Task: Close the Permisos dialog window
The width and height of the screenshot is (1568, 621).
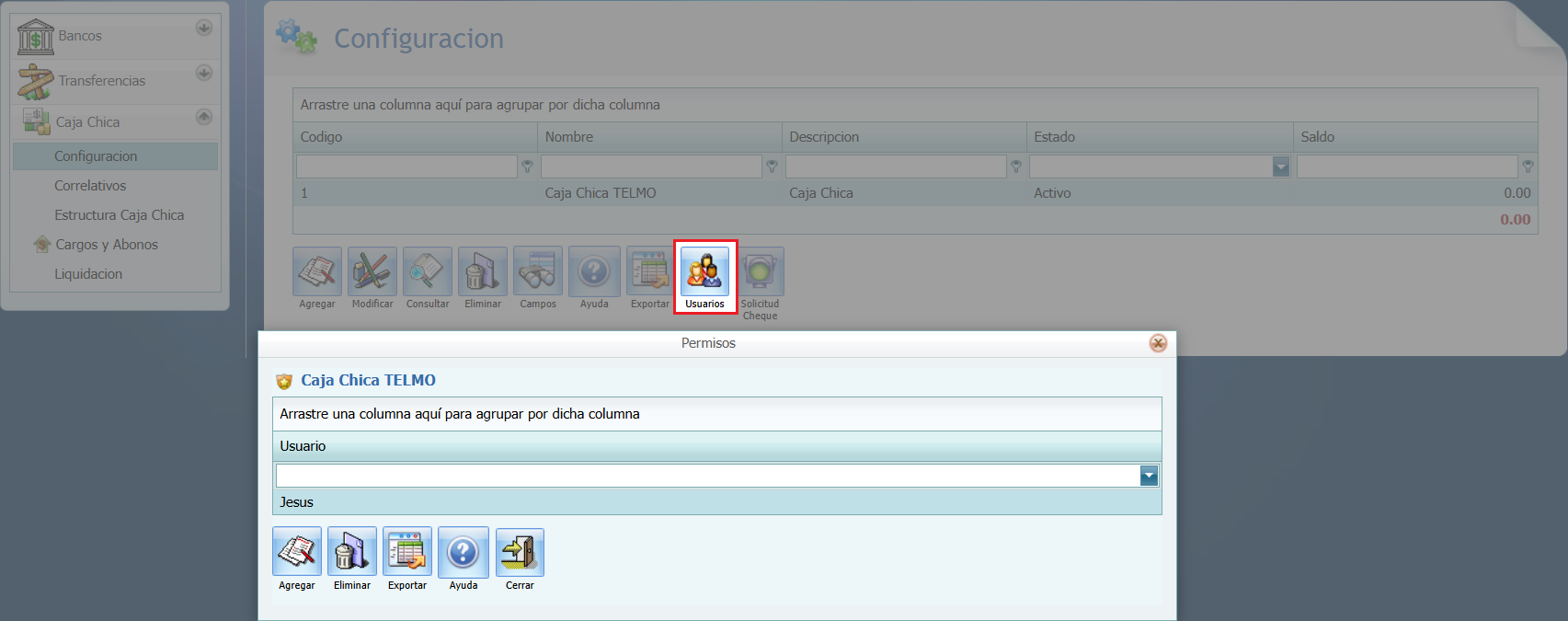Action: point(1158,343)
